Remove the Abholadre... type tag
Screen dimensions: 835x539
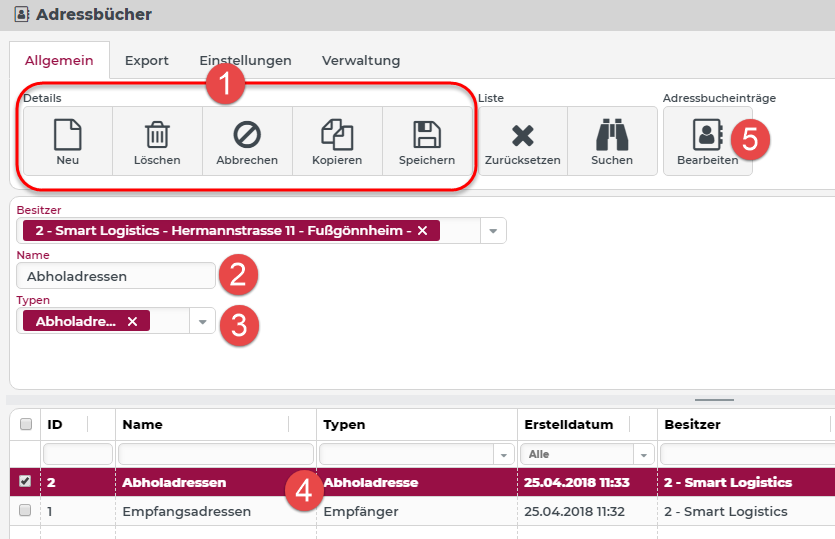[x=133, y=321]
